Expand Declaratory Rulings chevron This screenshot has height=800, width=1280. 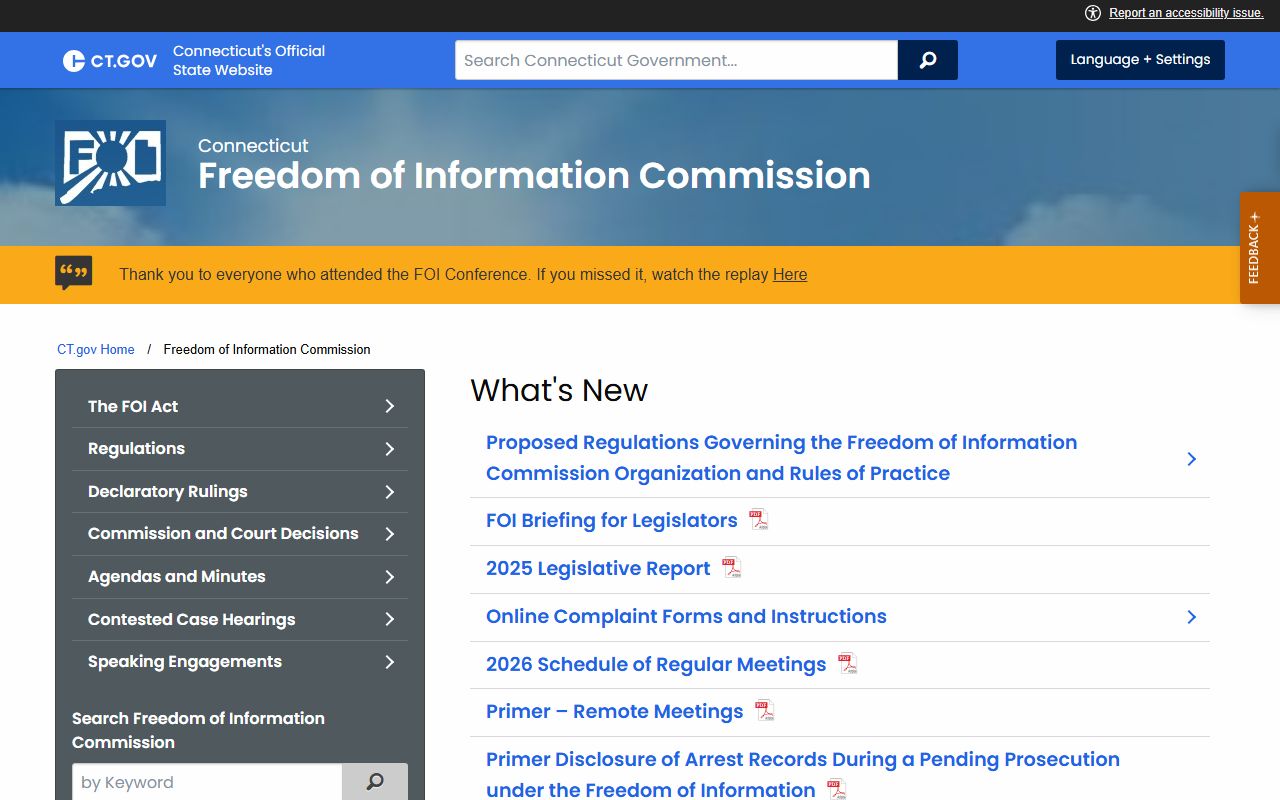tap(390, 492)
